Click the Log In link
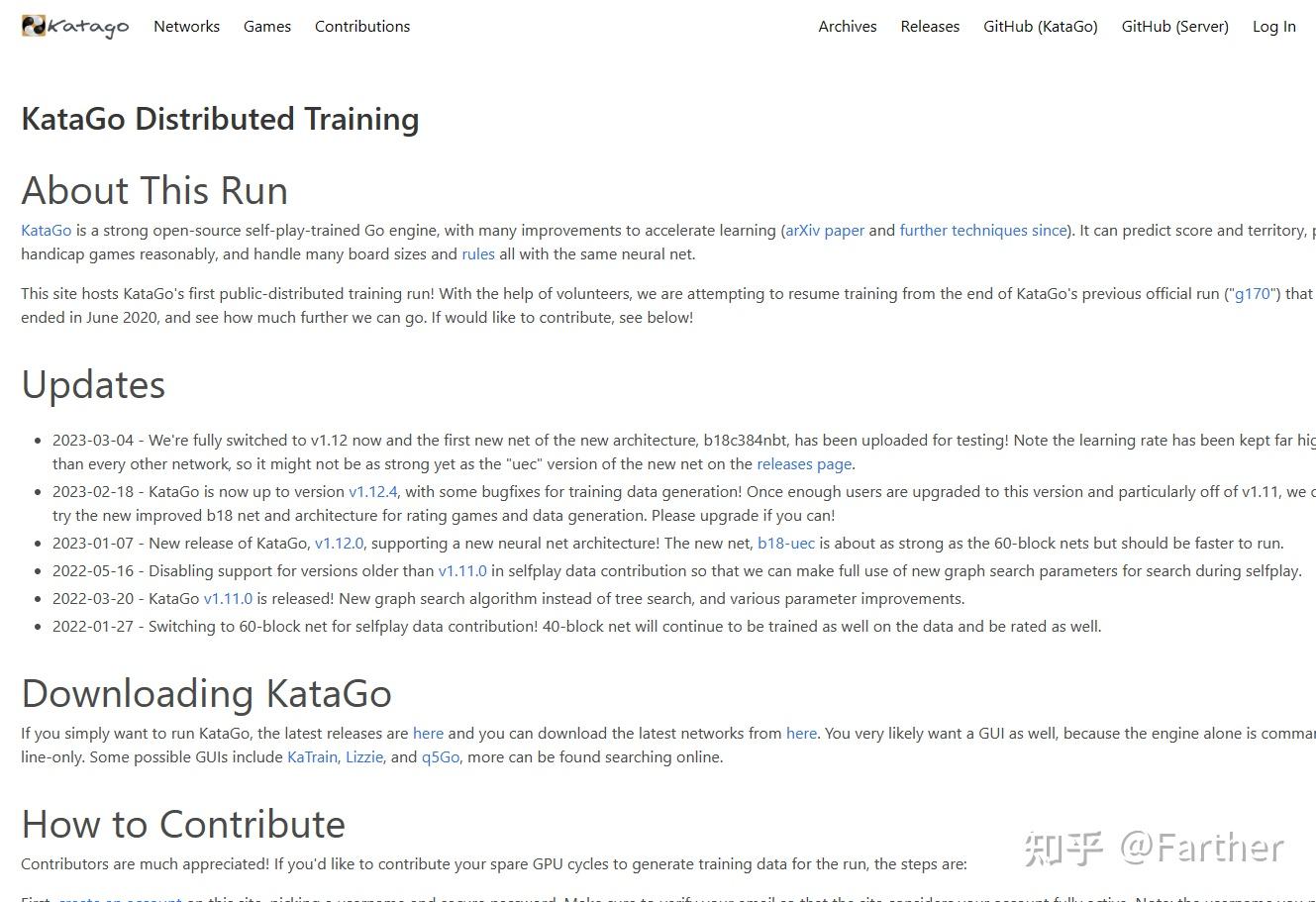This screenshot has width=1316, height=902. [1273, 27]
